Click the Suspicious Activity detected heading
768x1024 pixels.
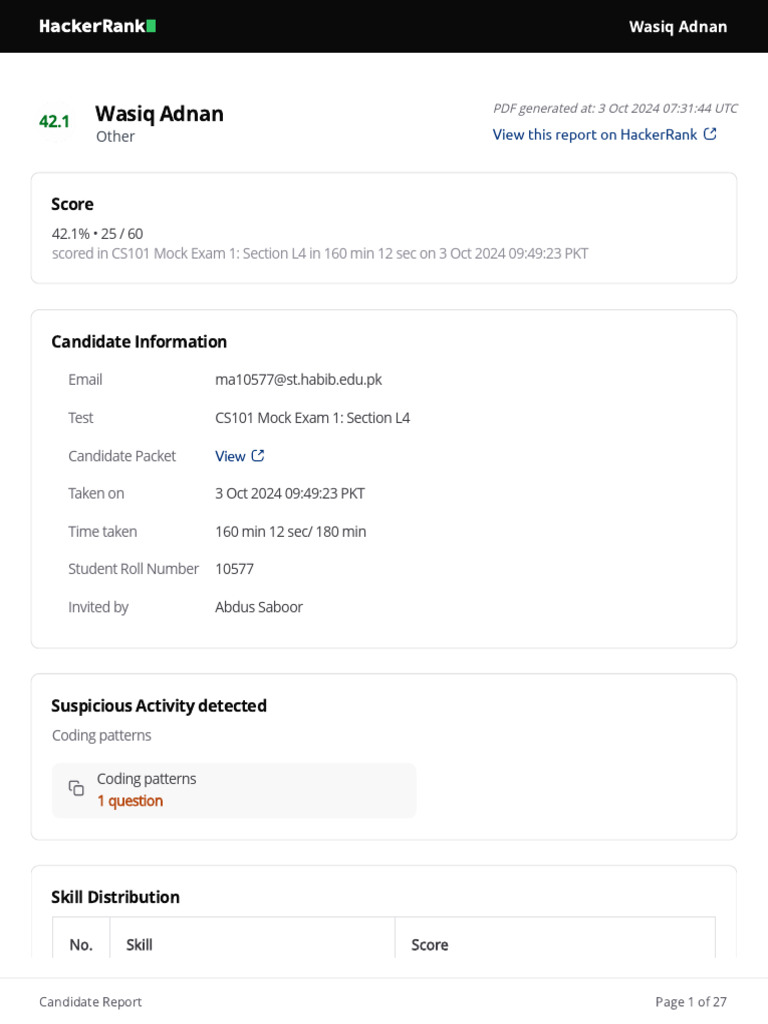pyautogui.click(x=159, y=705)
